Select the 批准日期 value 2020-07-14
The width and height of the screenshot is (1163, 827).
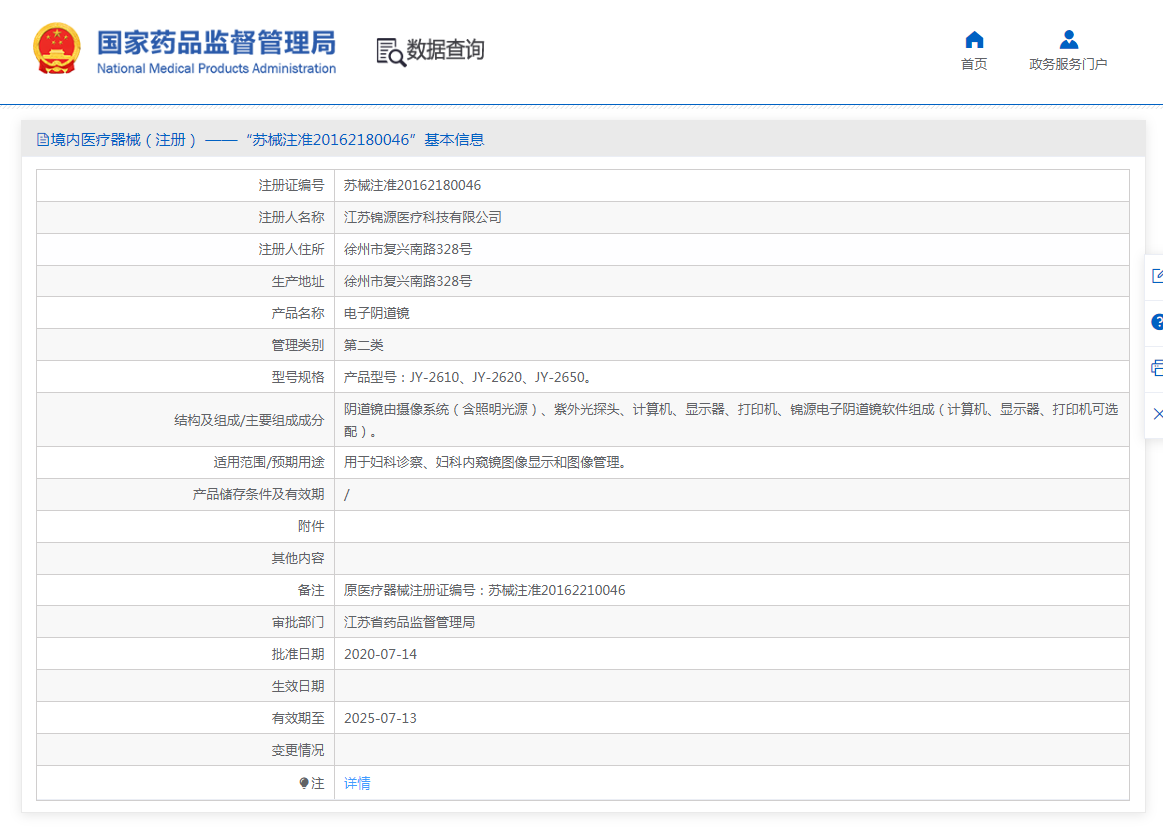tap(380, 654)
